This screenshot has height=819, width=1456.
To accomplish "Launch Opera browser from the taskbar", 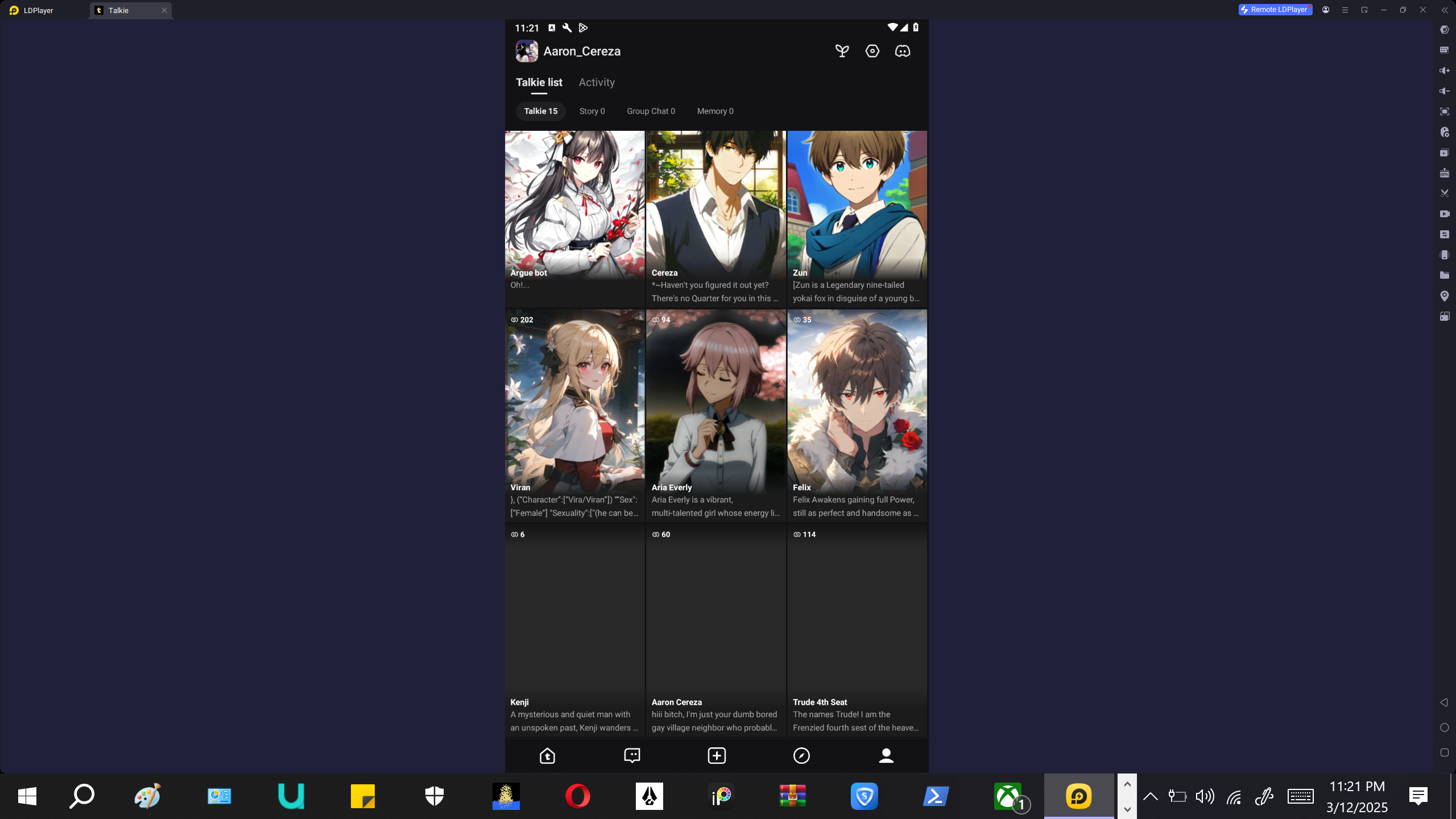I will click(x=577, y=796).
